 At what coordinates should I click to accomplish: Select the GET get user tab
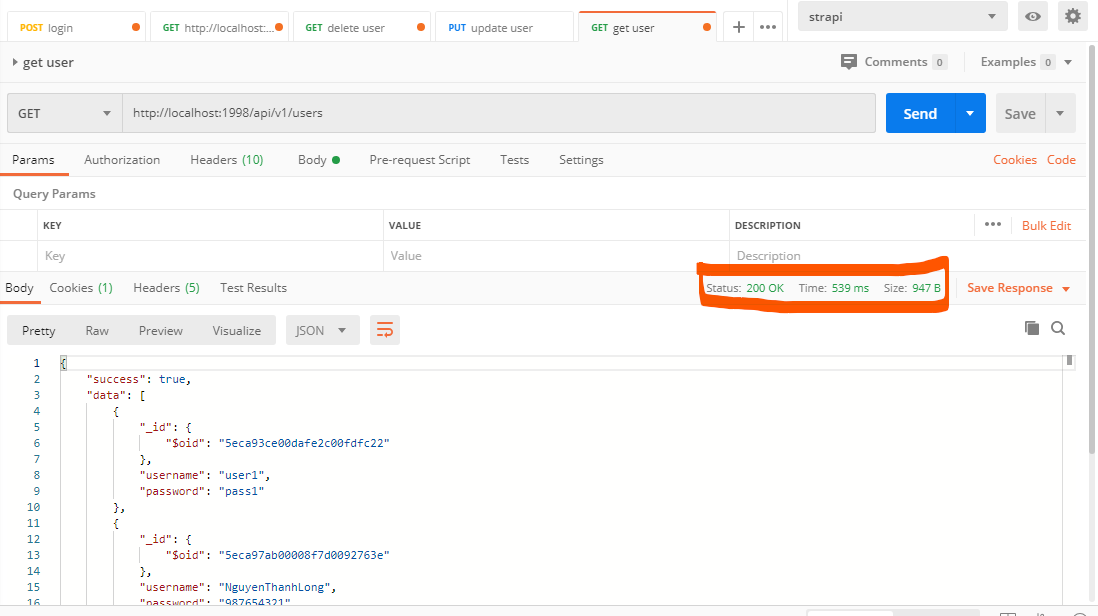[x=646, y=27]
